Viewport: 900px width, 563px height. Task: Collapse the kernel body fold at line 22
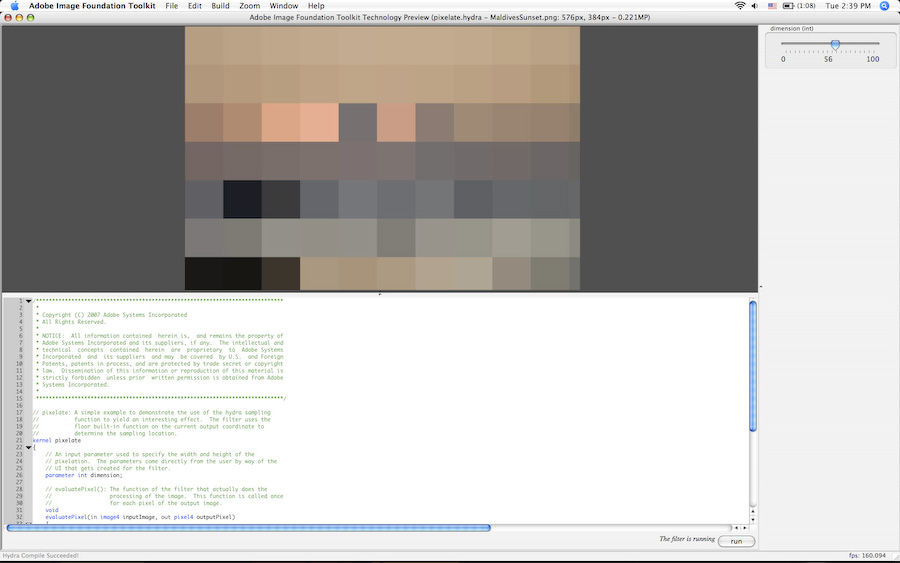tap(28, 447)
